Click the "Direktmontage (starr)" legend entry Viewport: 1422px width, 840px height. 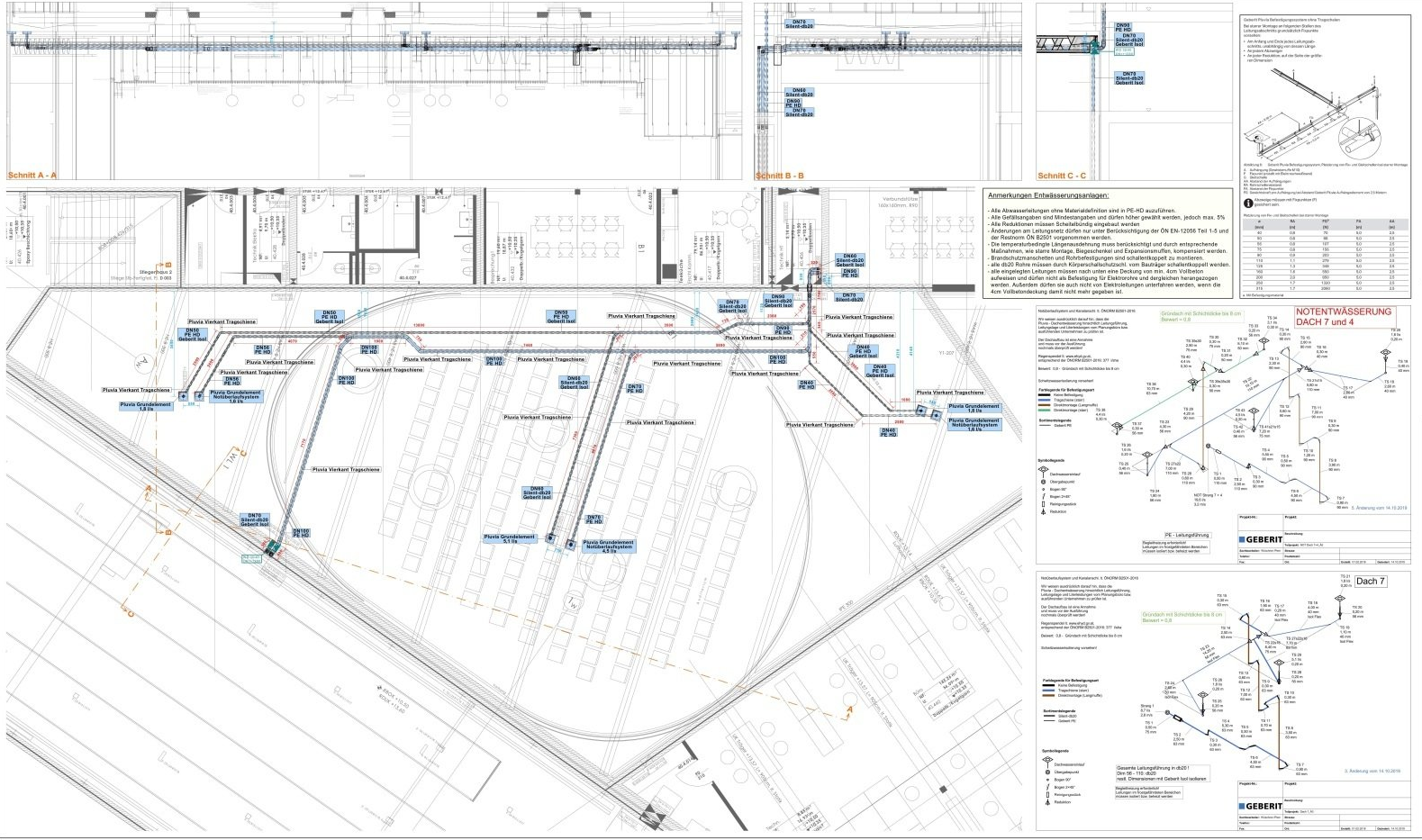click(x=1072, y=410)
